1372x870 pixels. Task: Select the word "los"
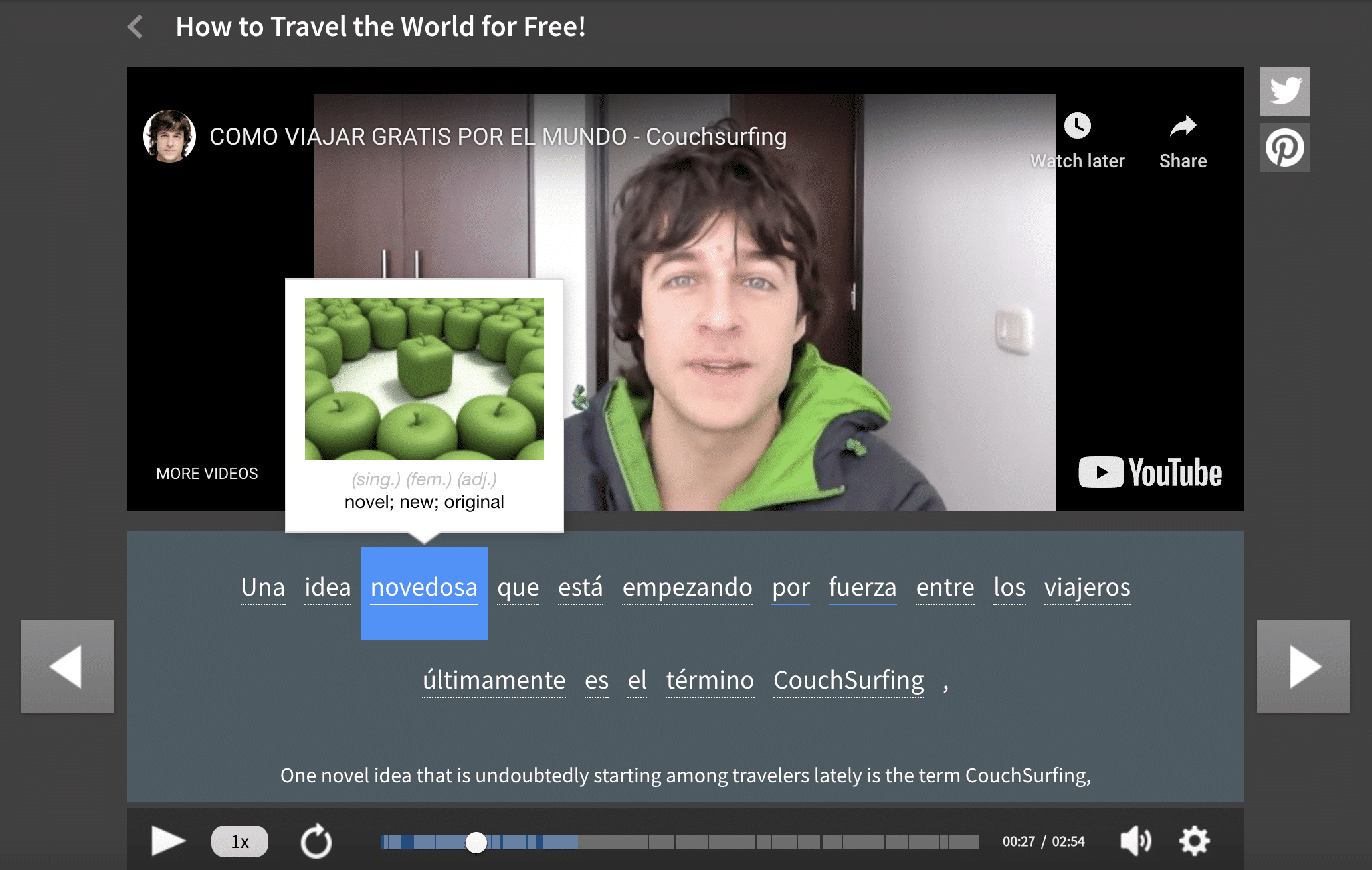click(x=1009, y=588)
